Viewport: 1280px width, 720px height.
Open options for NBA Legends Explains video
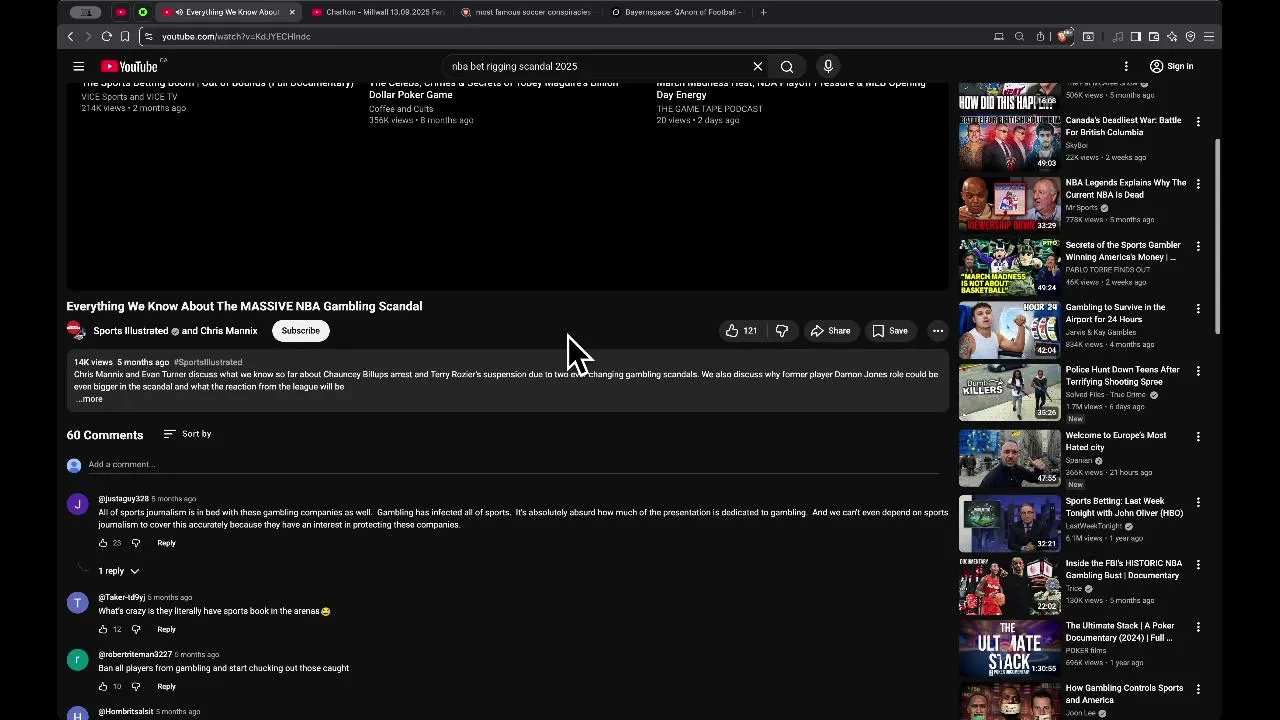pos(1198,184)
